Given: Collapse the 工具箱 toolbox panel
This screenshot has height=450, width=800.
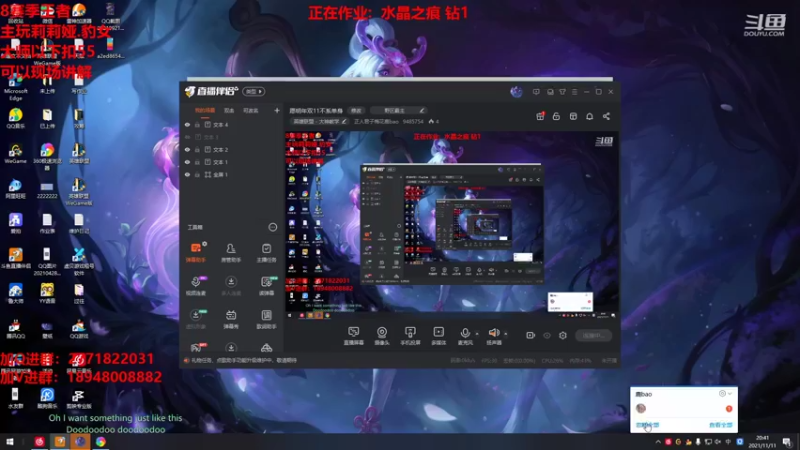Looking at the screenshot, I should tap(272, 227).
